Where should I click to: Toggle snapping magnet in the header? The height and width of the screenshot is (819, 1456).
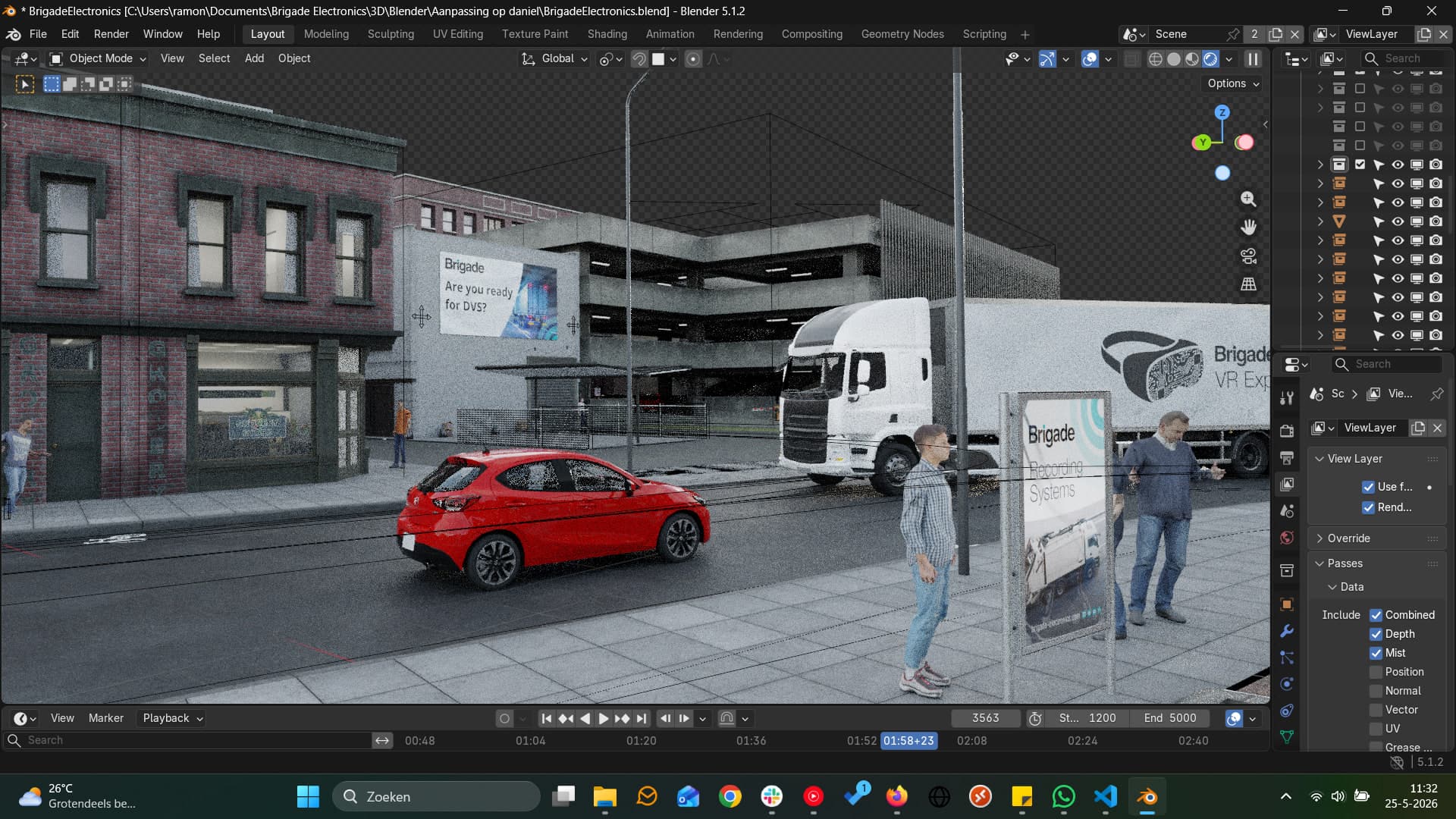[639, 58]
